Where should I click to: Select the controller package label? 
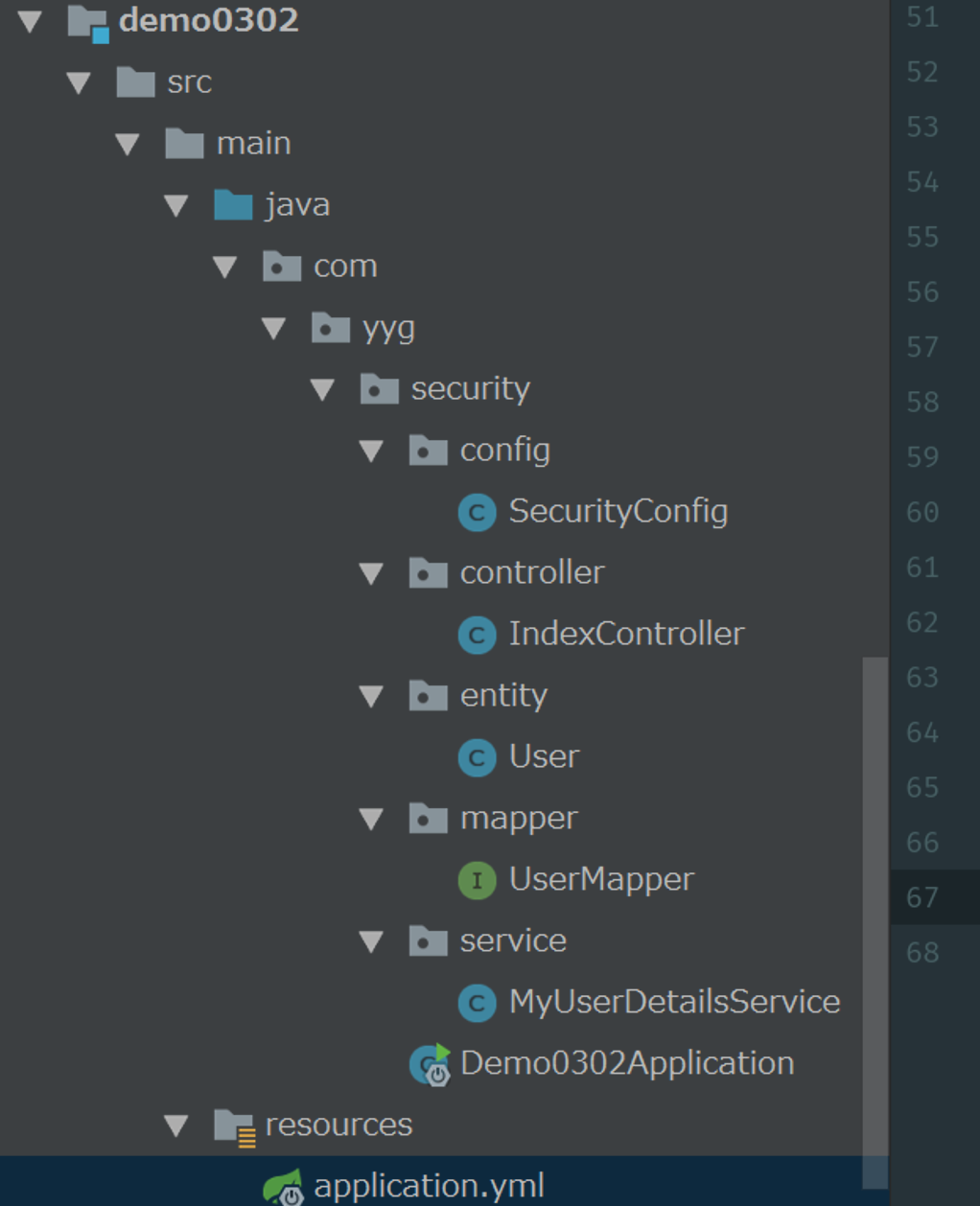(532, 572)
